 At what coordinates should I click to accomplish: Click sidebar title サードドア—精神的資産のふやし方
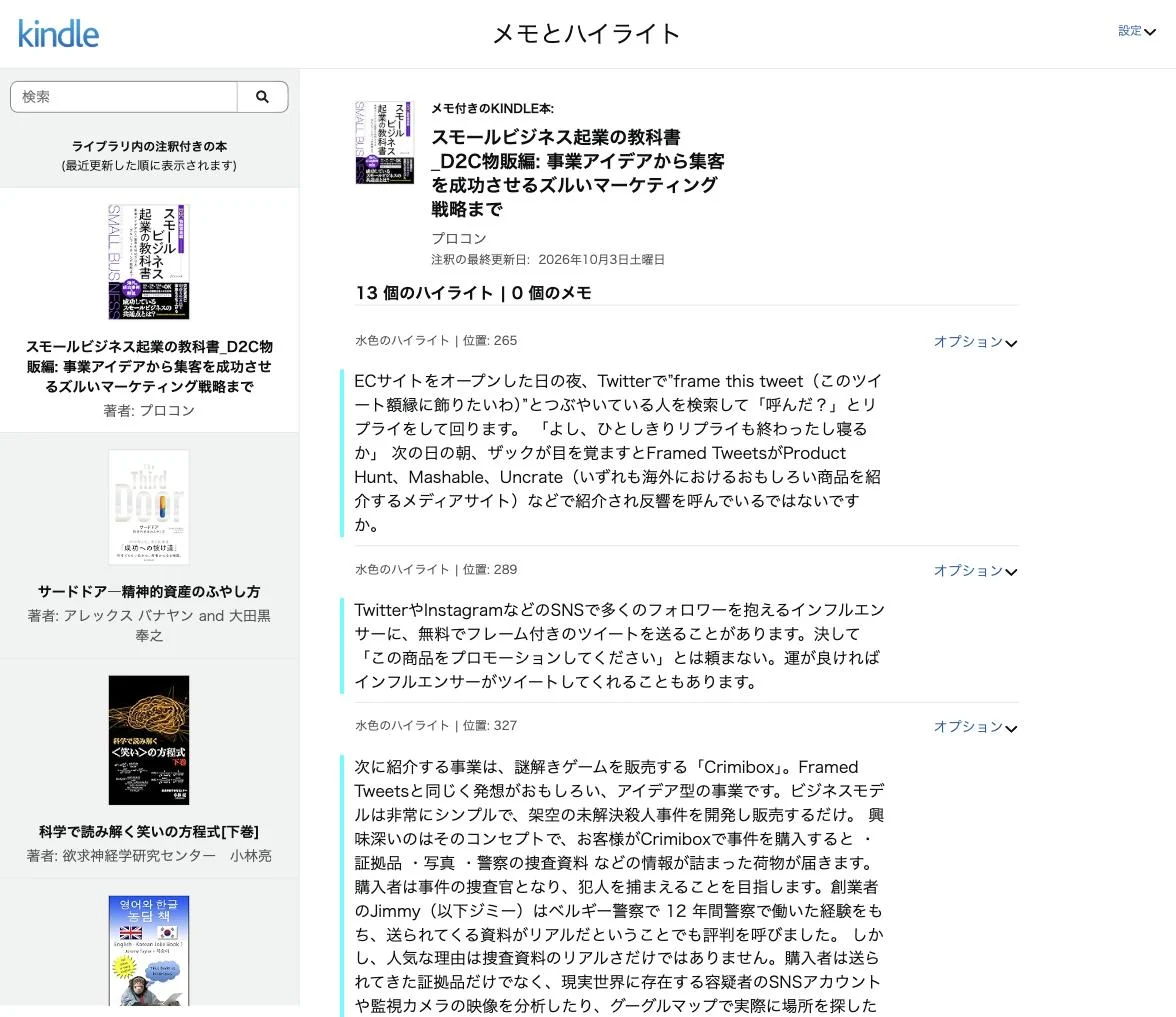[x=149, y=592]
